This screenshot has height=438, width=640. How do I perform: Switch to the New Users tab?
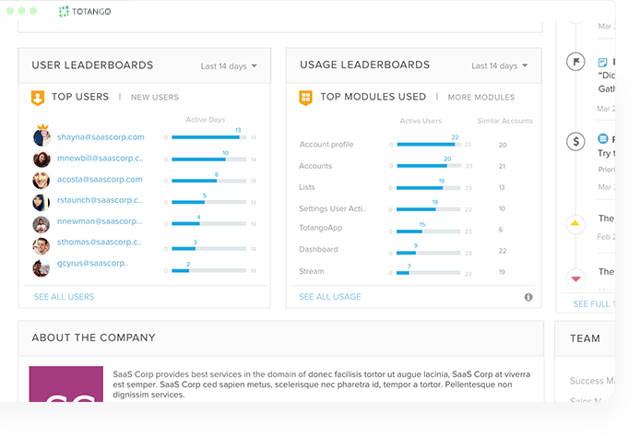(x=155, y=97)
